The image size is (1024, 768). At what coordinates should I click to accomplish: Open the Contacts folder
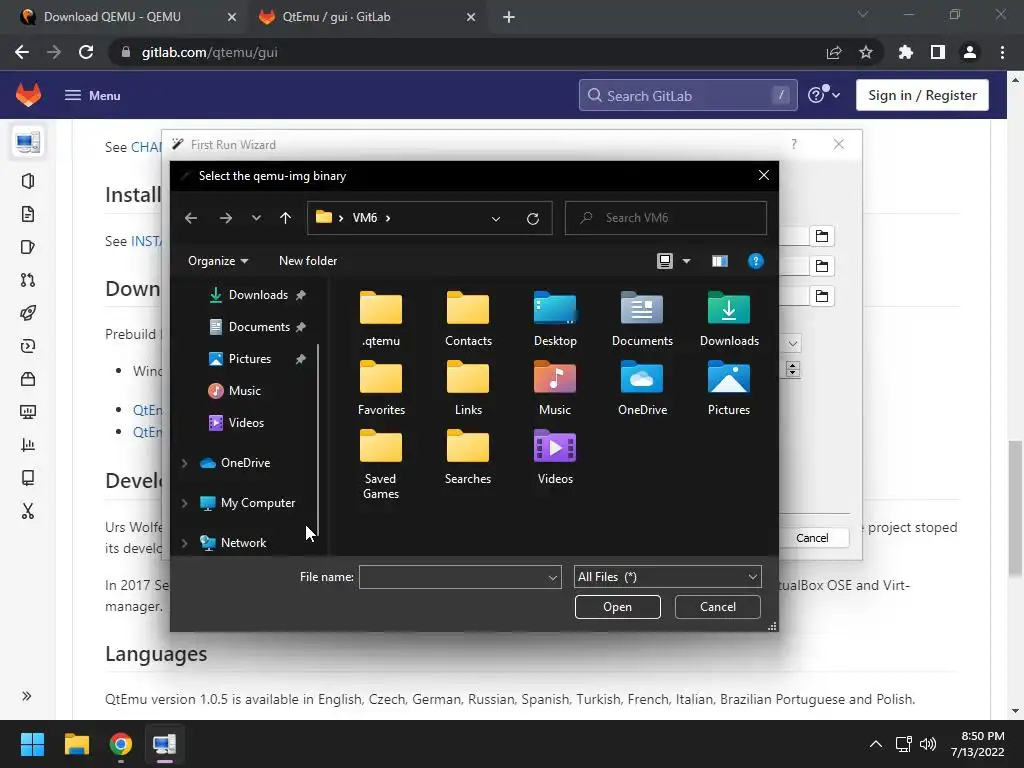(x=468, y=319)
